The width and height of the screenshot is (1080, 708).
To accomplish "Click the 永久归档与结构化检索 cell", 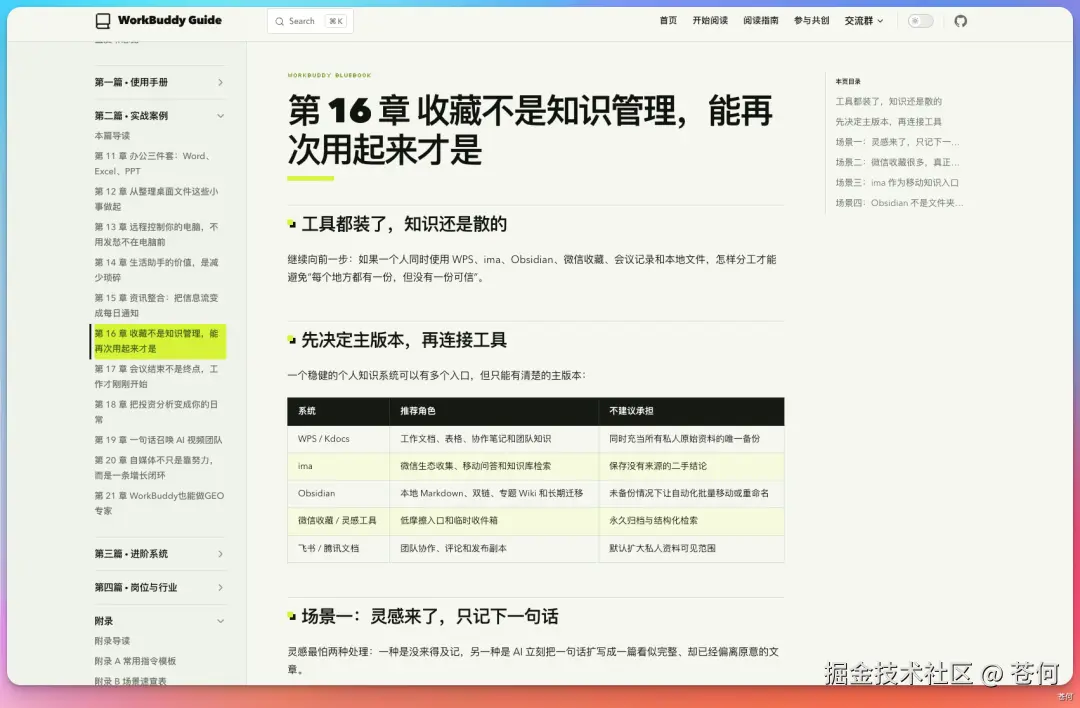I will [x=692, y=521].
